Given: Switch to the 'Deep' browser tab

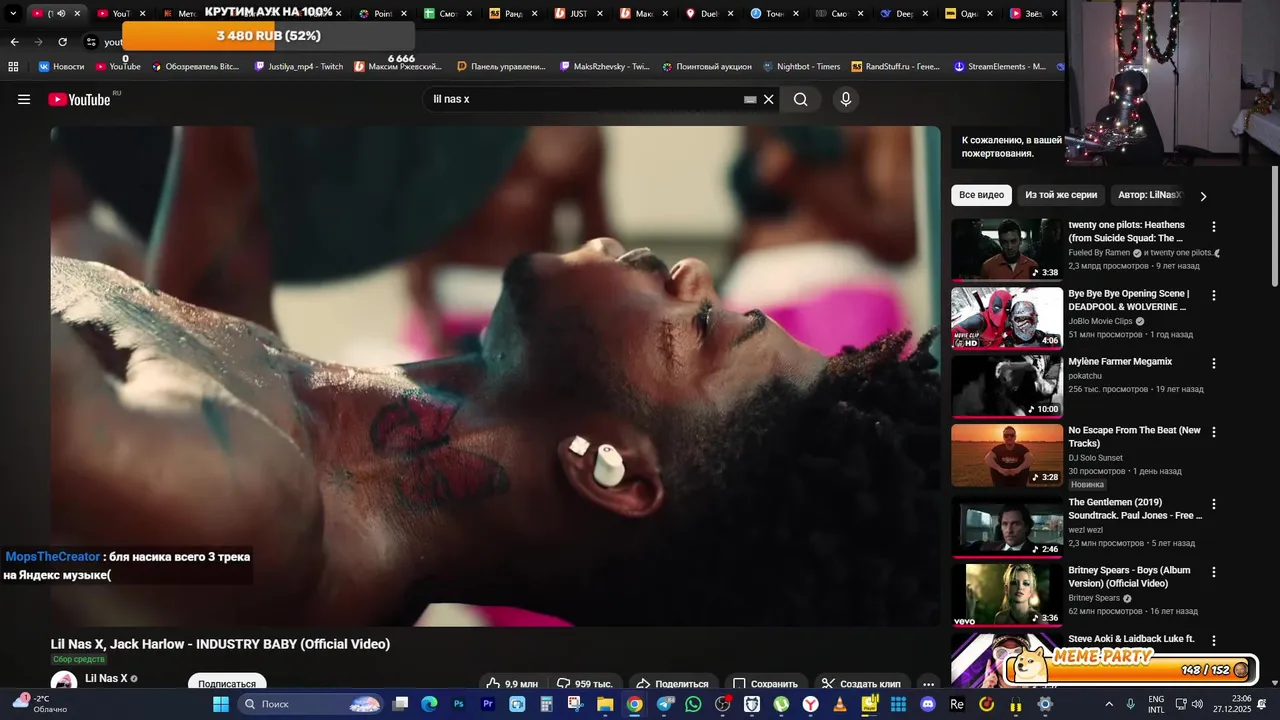Looking at the screenshot, I should point(902,14).
